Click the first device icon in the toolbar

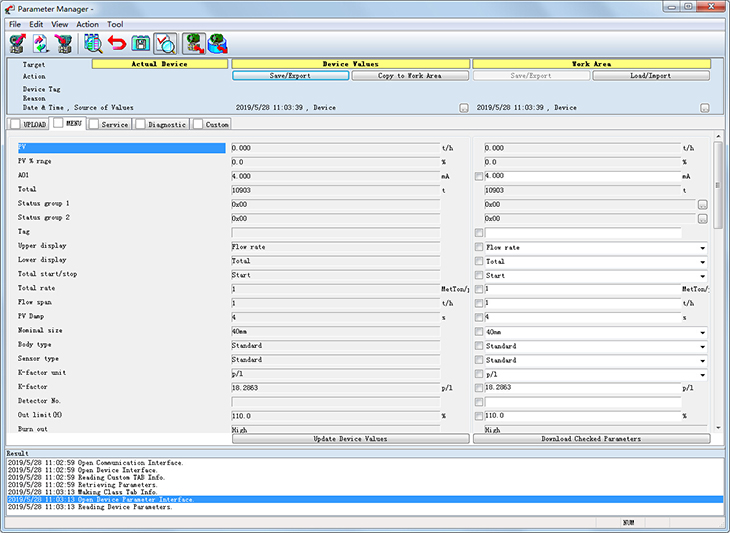[17, 43]
